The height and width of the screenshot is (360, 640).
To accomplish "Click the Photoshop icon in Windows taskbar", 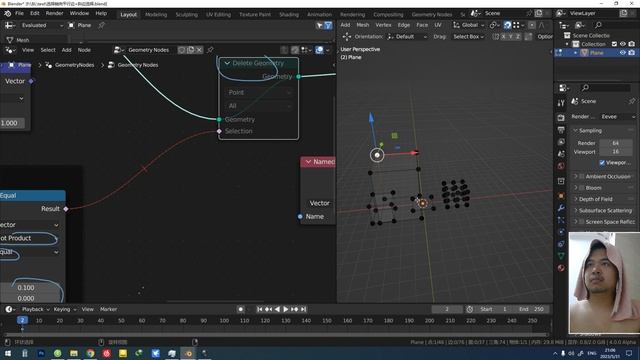I will click(x=41, y=353).
